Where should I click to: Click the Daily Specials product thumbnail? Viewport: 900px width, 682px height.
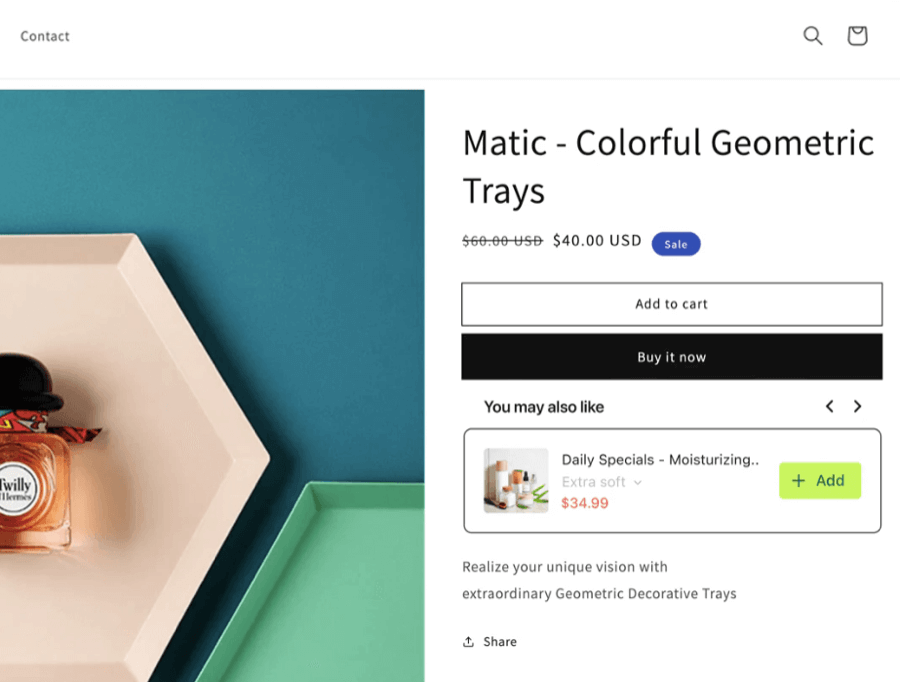tap(516, 481)
